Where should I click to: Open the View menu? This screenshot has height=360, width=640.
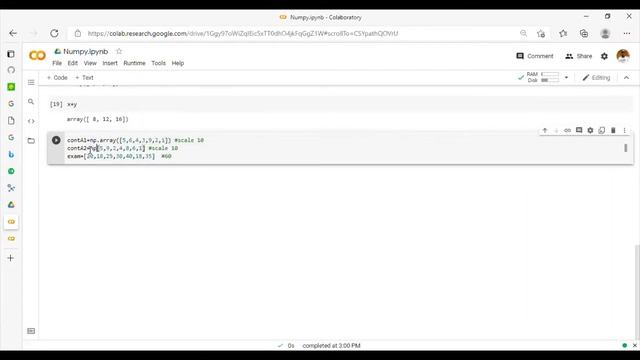[90, 63]
